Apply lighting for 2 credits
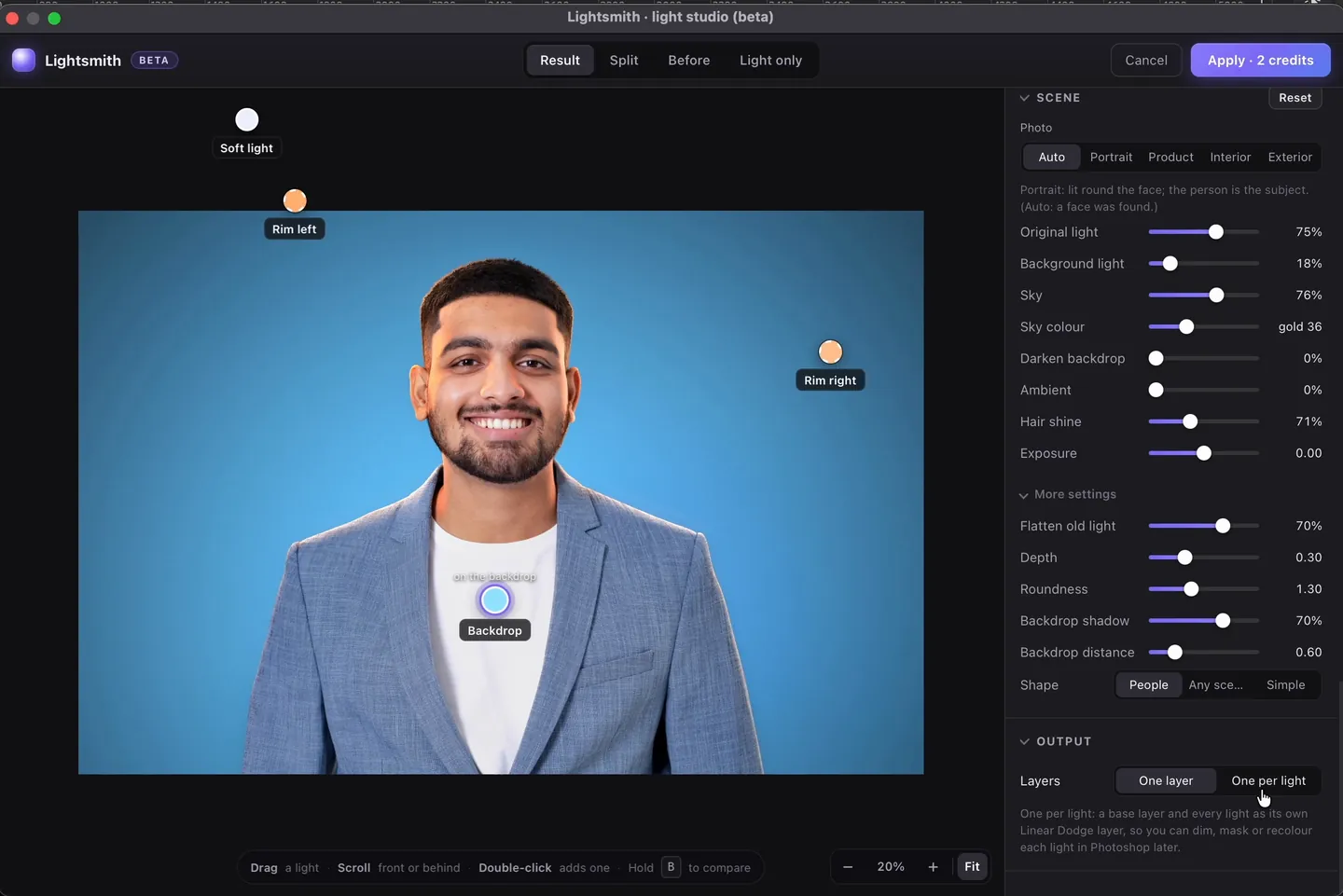1343x896 pixels. pyautogui.click(x=1261, y=61)
